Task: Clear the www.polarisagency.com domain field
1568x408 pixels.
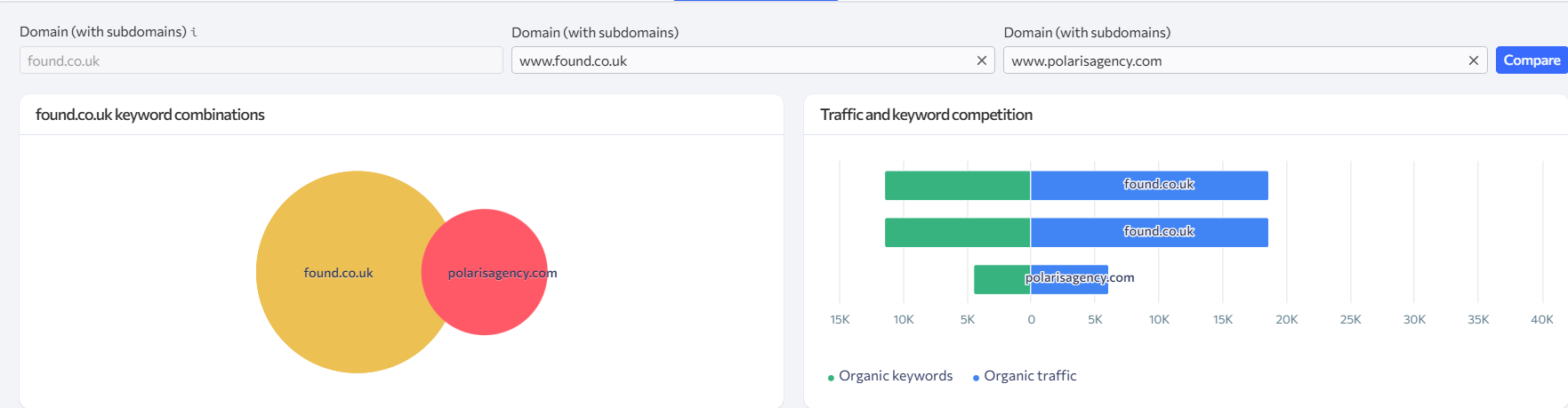Action: pos(1473,60)
